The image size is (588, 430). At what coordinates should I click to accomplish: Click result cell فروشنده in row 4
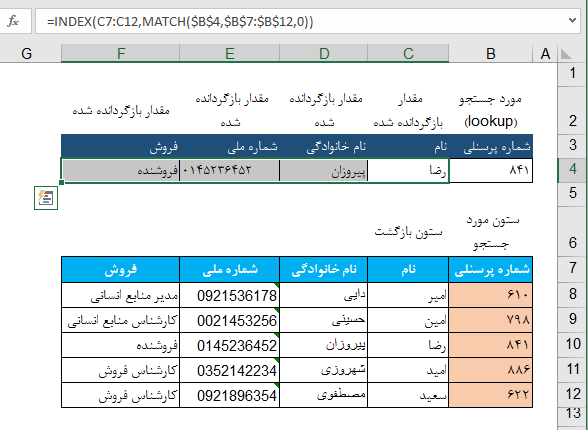120,170
